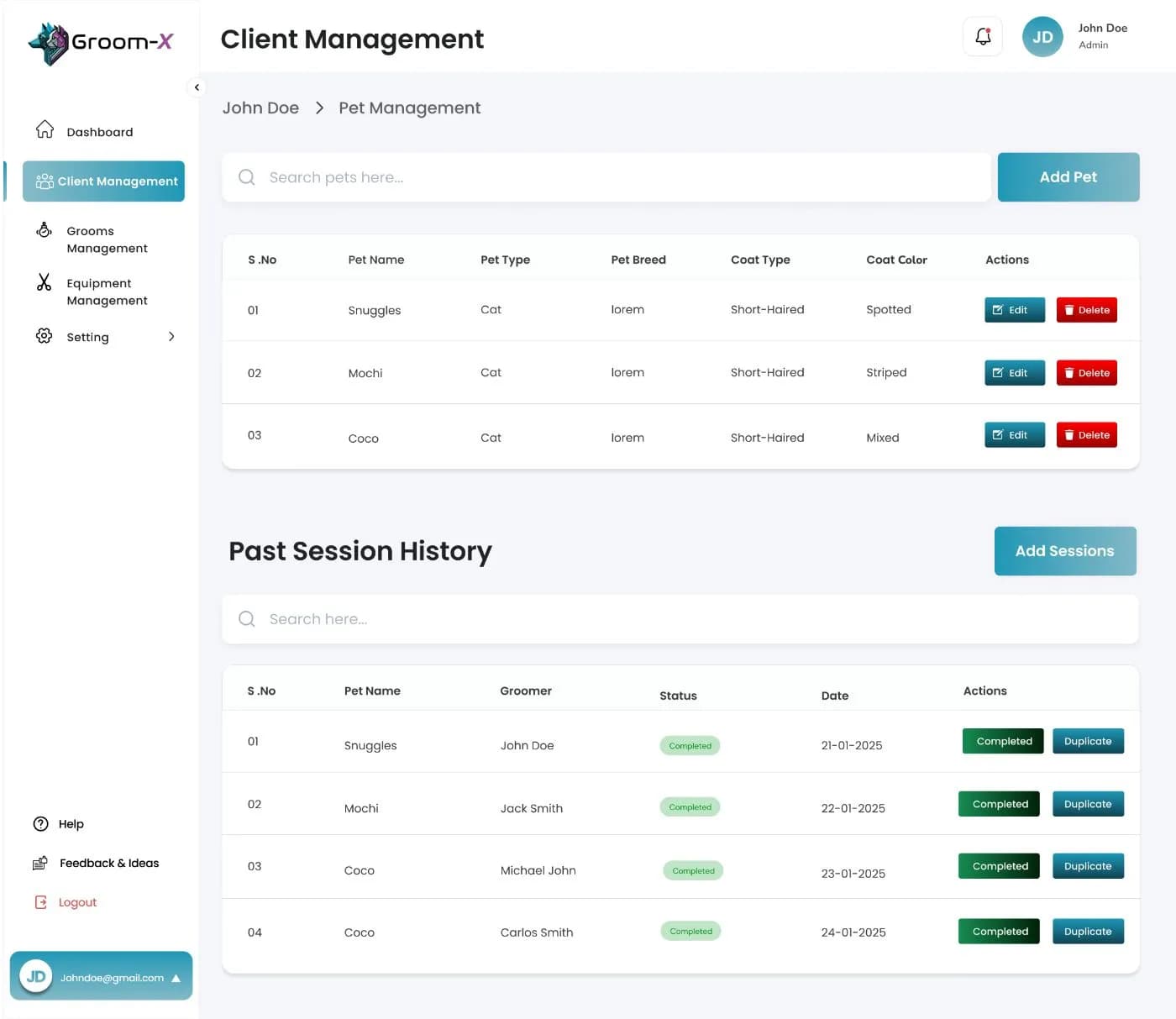Collapse the sidebar with the arrow toggle

(x=197, y=87)
